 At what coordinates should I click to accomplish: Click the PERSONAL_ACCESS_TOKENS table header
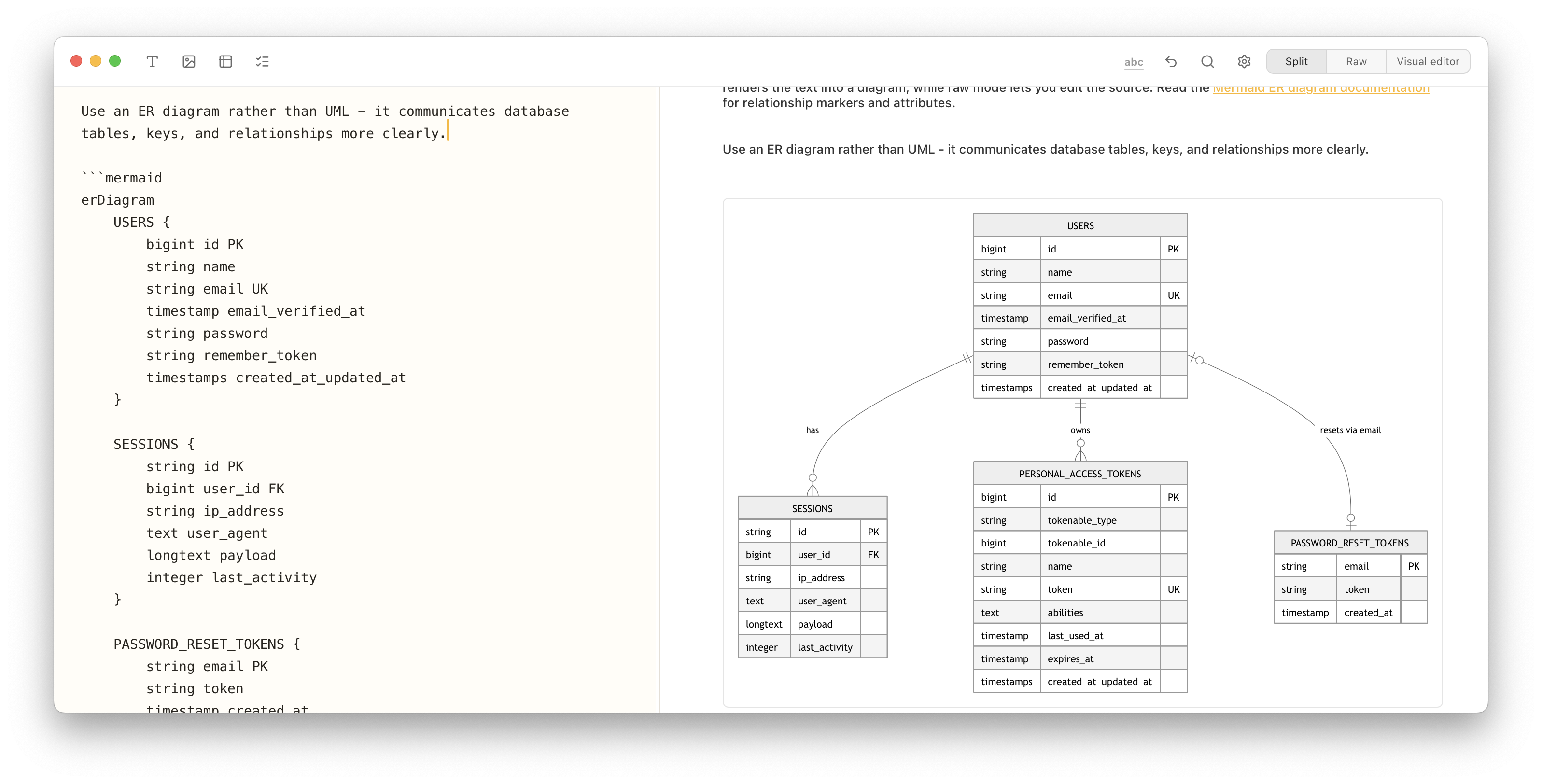1080,474
